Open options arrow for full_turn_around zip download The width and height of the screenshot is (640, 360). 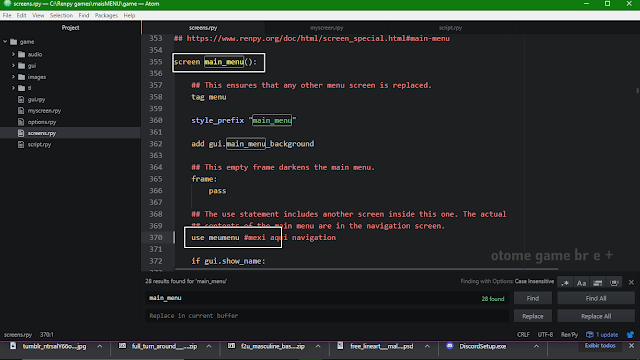[x=209, y=346]
